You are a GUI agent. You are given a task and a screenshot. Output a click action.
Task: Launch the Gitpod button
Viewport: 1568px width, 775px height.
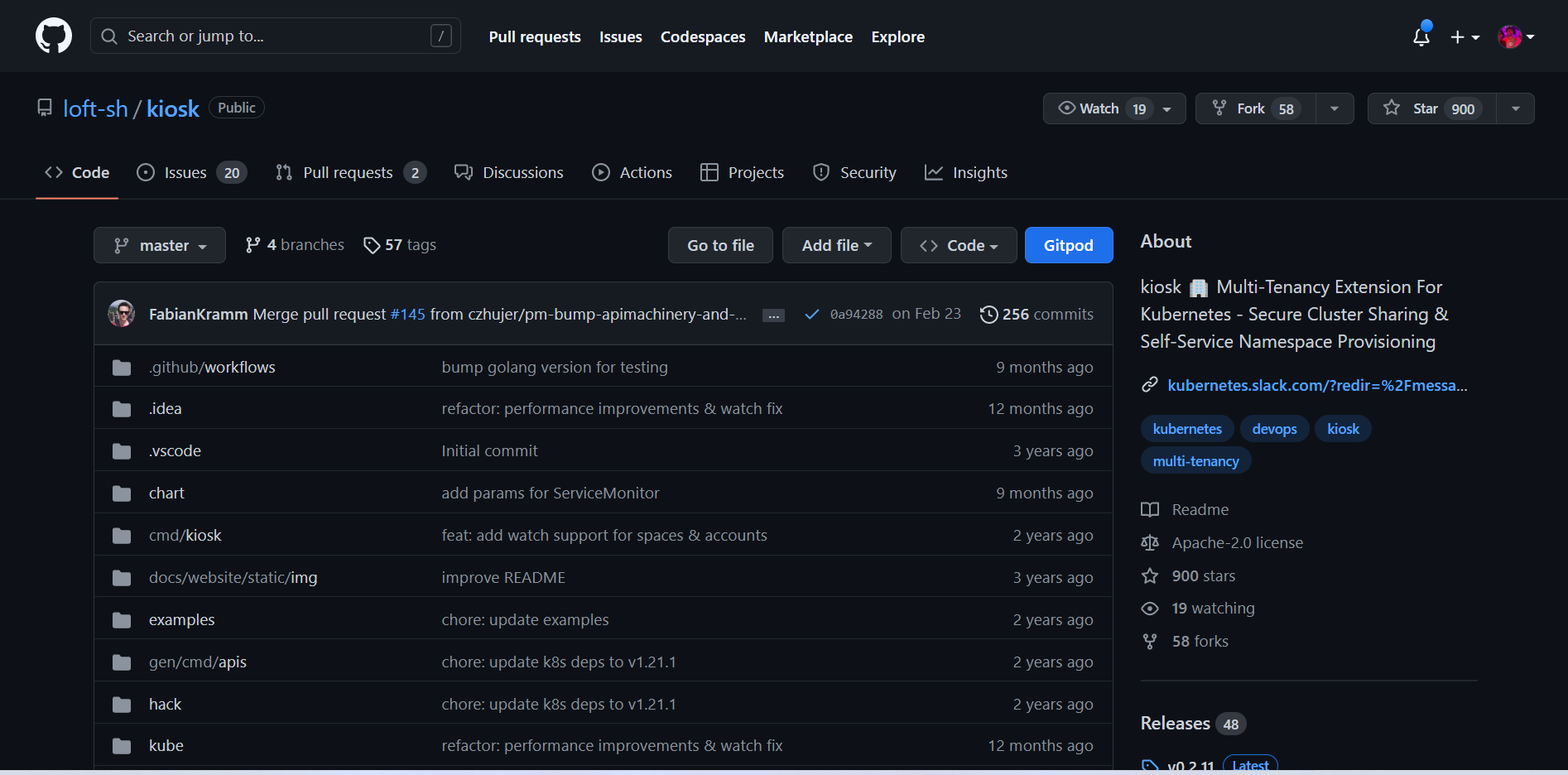pos(1069,245)
